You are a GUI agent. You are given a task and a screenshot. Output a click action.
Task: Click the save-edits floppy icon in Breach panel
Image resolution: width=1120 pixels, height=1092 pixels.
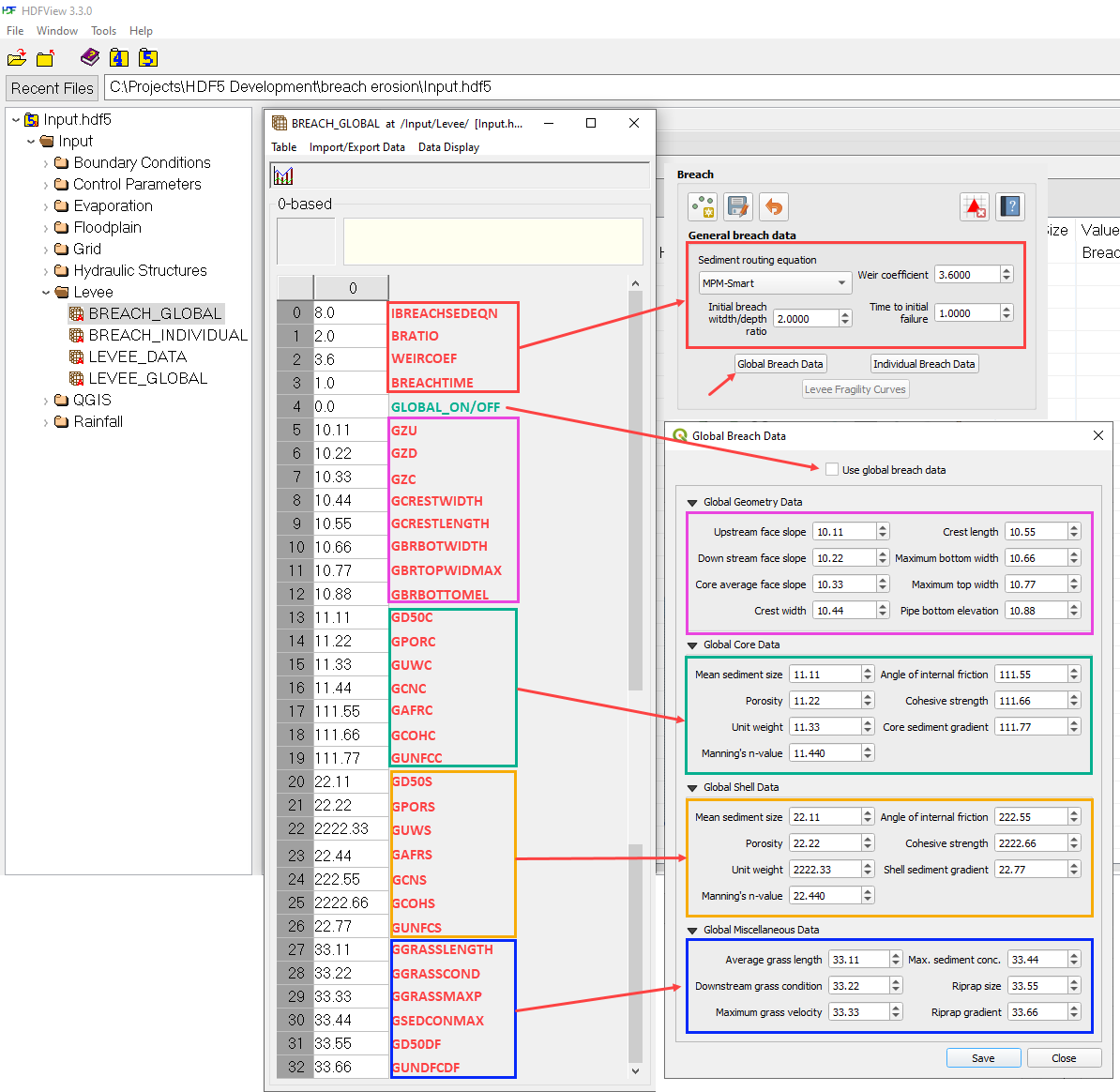[x=738, y=206]
